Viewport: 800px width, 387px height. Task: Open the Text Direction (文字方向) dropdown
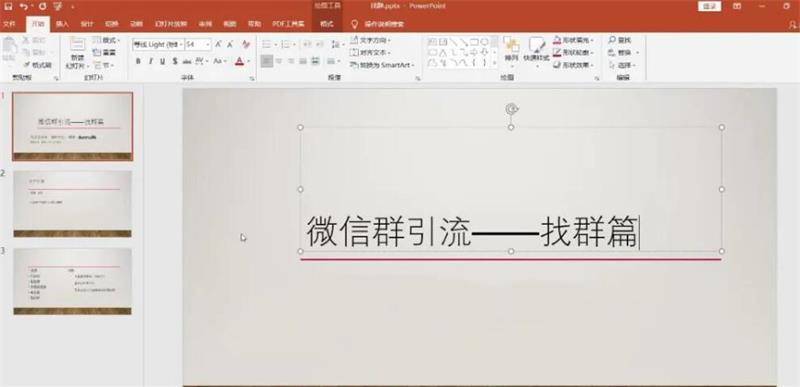[370, 40]
